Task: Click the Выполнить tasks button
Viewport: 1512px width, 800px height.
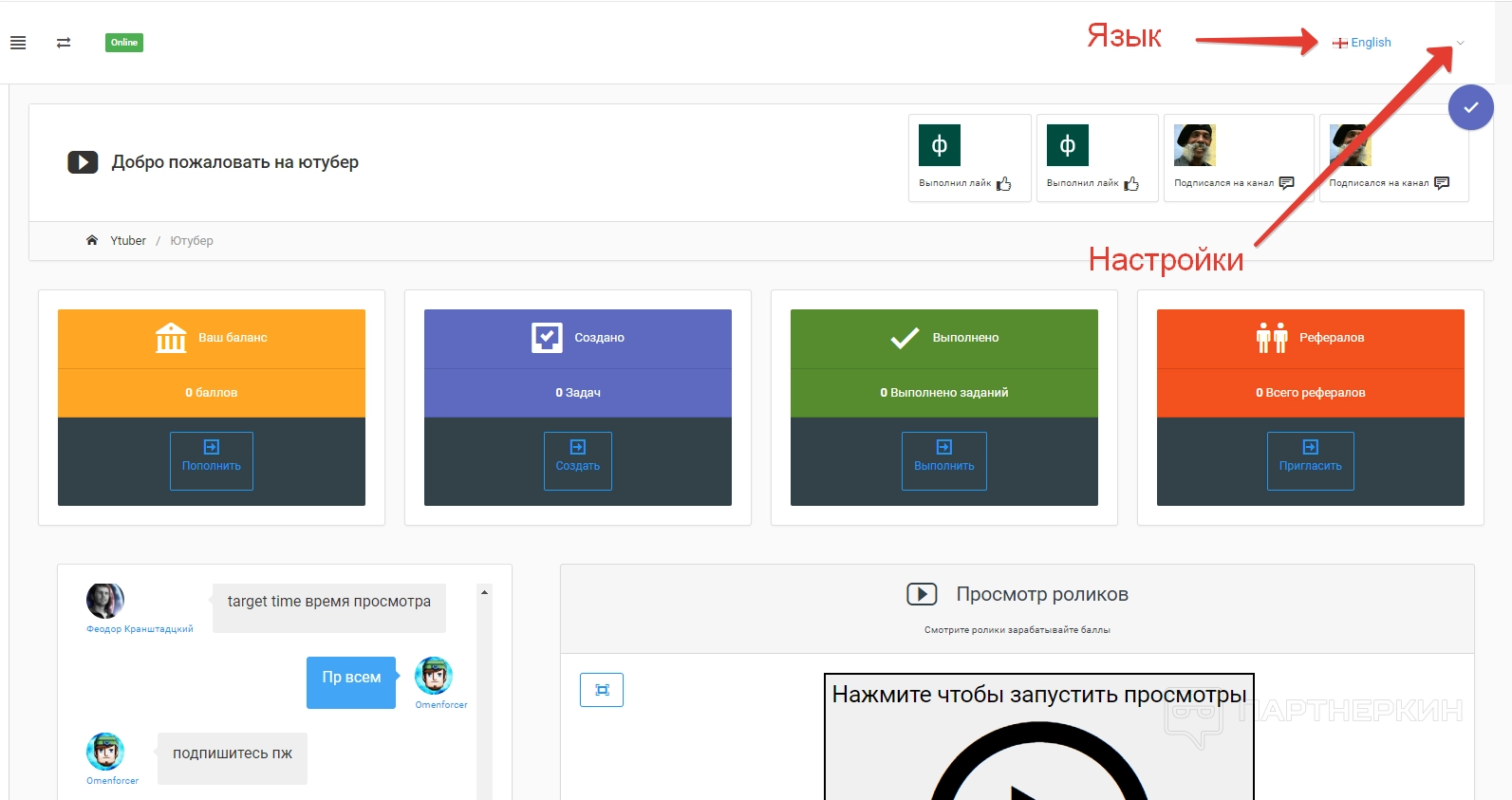Action: click(943, 461)
